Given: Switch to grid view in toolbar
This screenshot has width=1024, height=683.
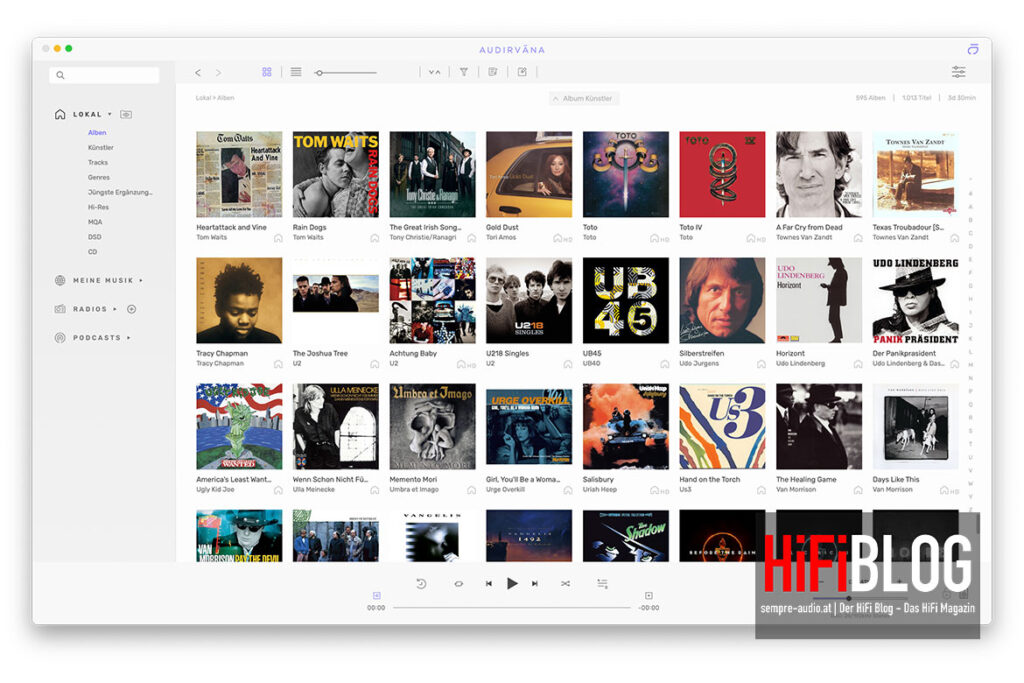Looking at the screenshot, I should point(267,72).
